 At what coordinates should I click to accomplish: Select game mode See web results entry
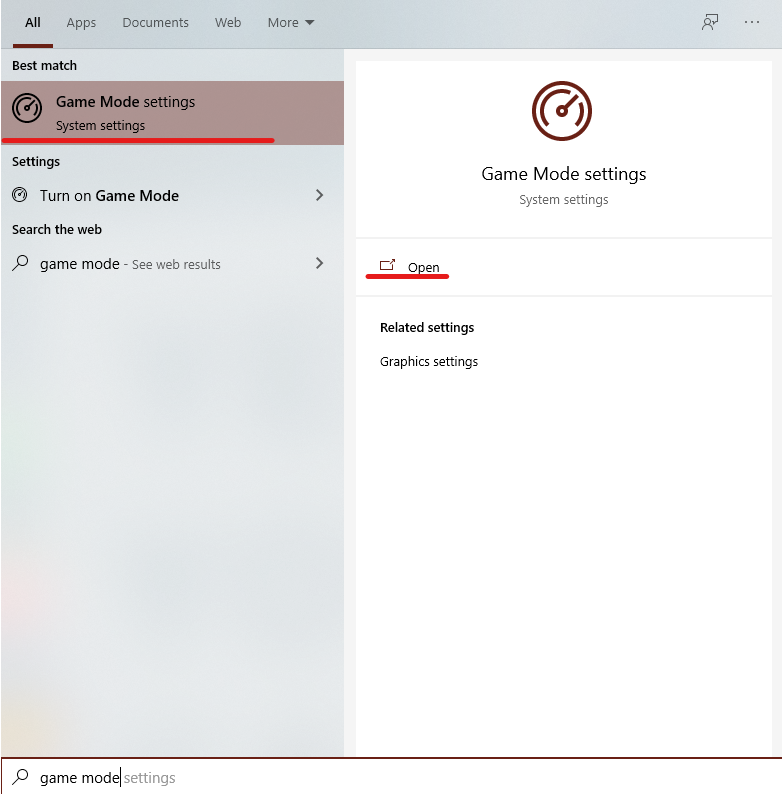pyautogui.click(x=172, y=263)
